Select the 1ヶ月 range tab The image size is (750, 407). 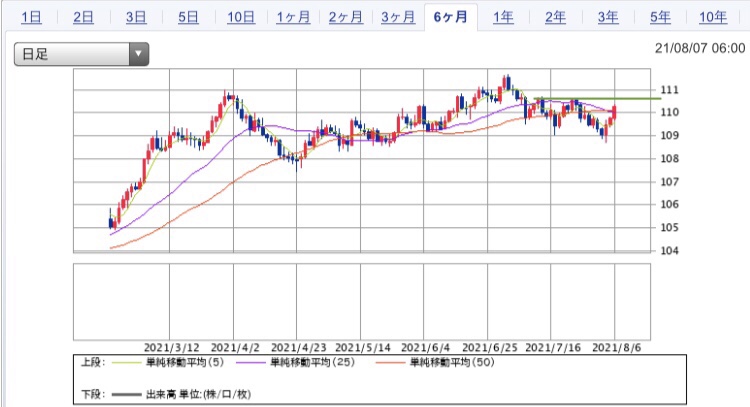tap(293, 18)
